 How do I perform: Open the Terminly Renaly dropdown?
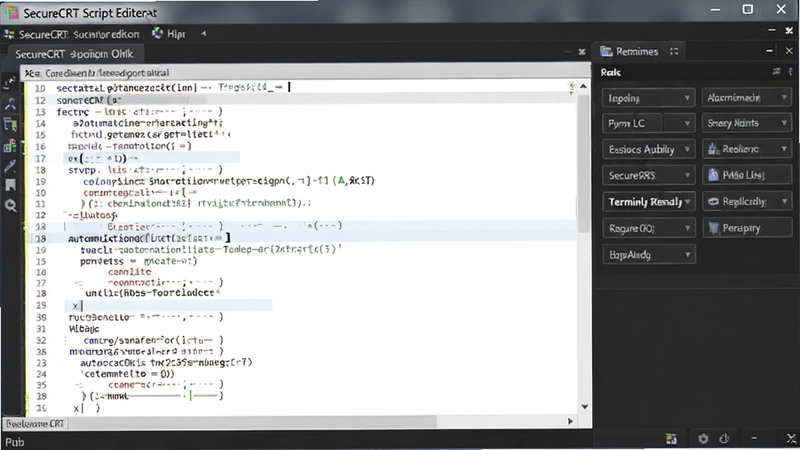(x=648, y=202)
